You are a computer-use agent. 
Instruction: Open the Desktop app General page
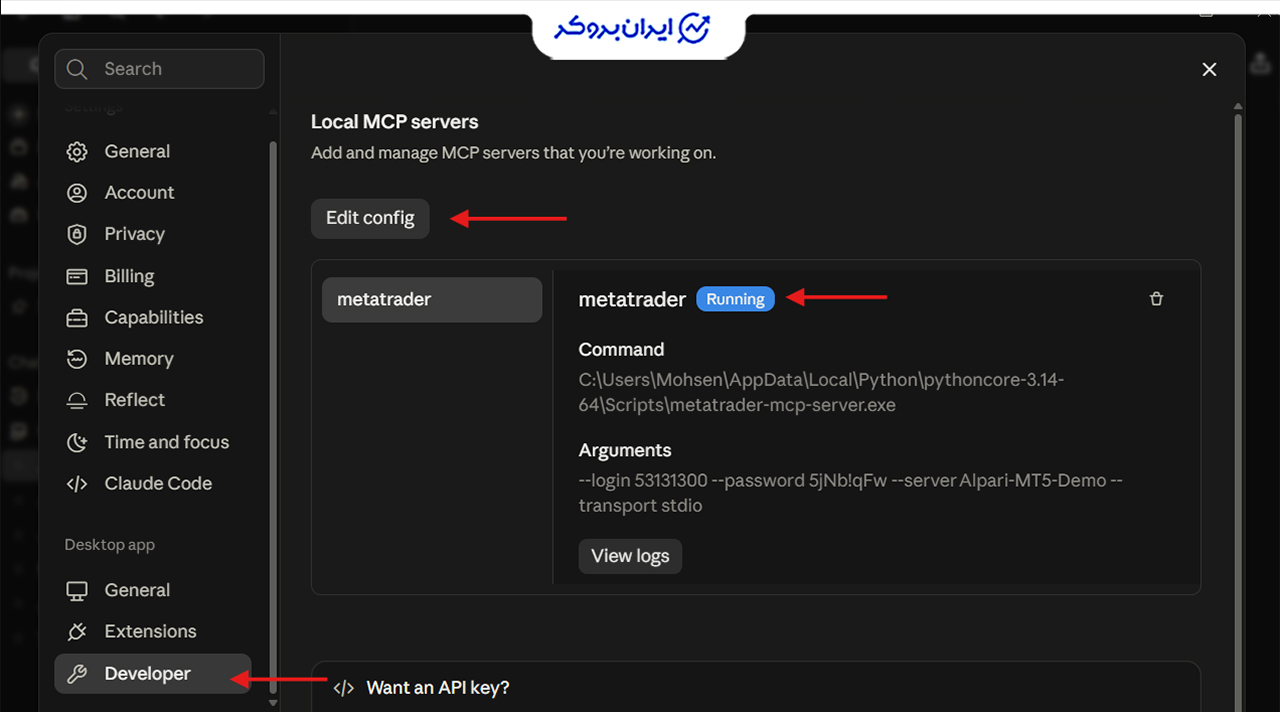(153, 591)
